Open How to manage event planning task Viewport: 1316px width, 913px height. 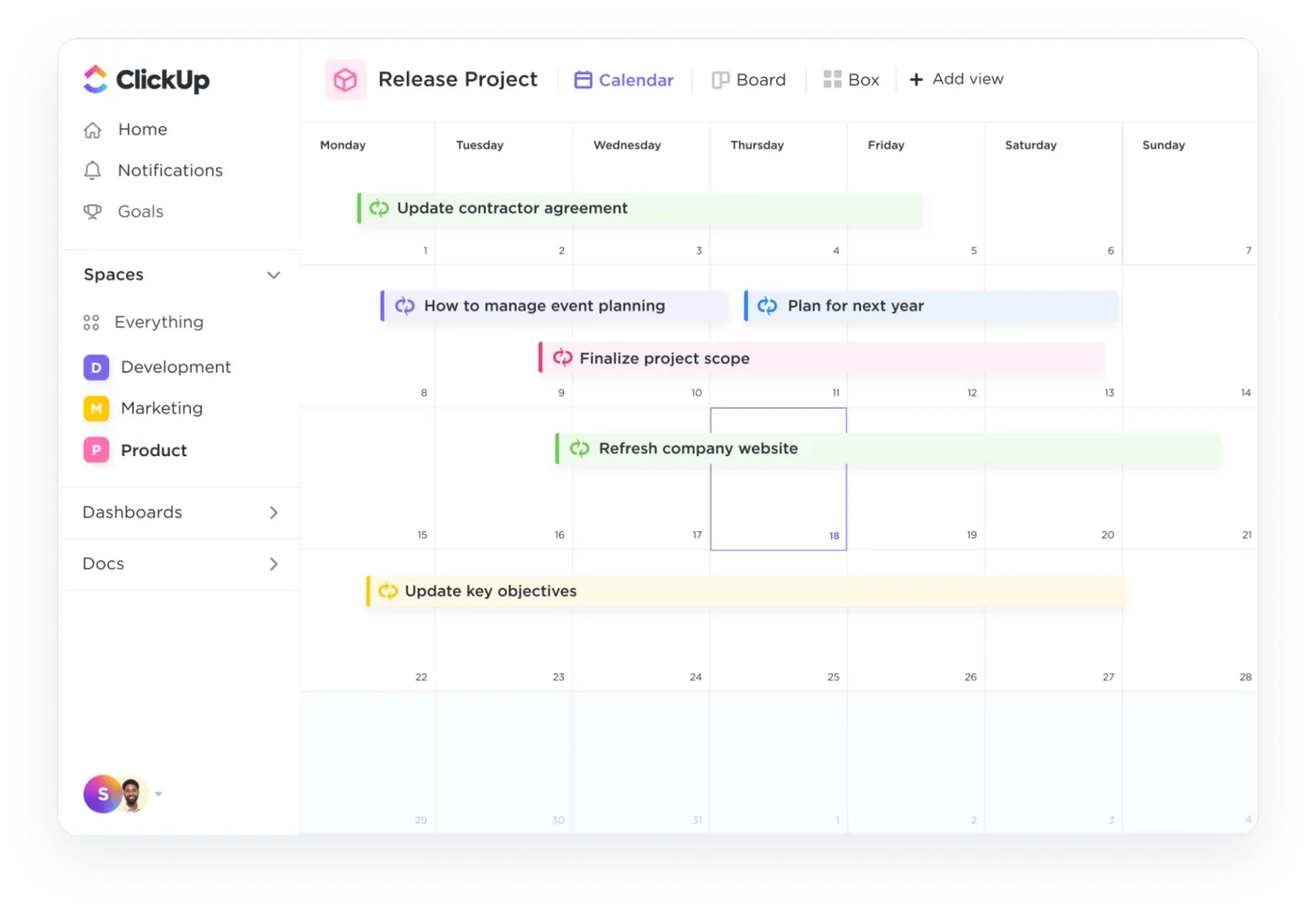[x=554, y=306]
